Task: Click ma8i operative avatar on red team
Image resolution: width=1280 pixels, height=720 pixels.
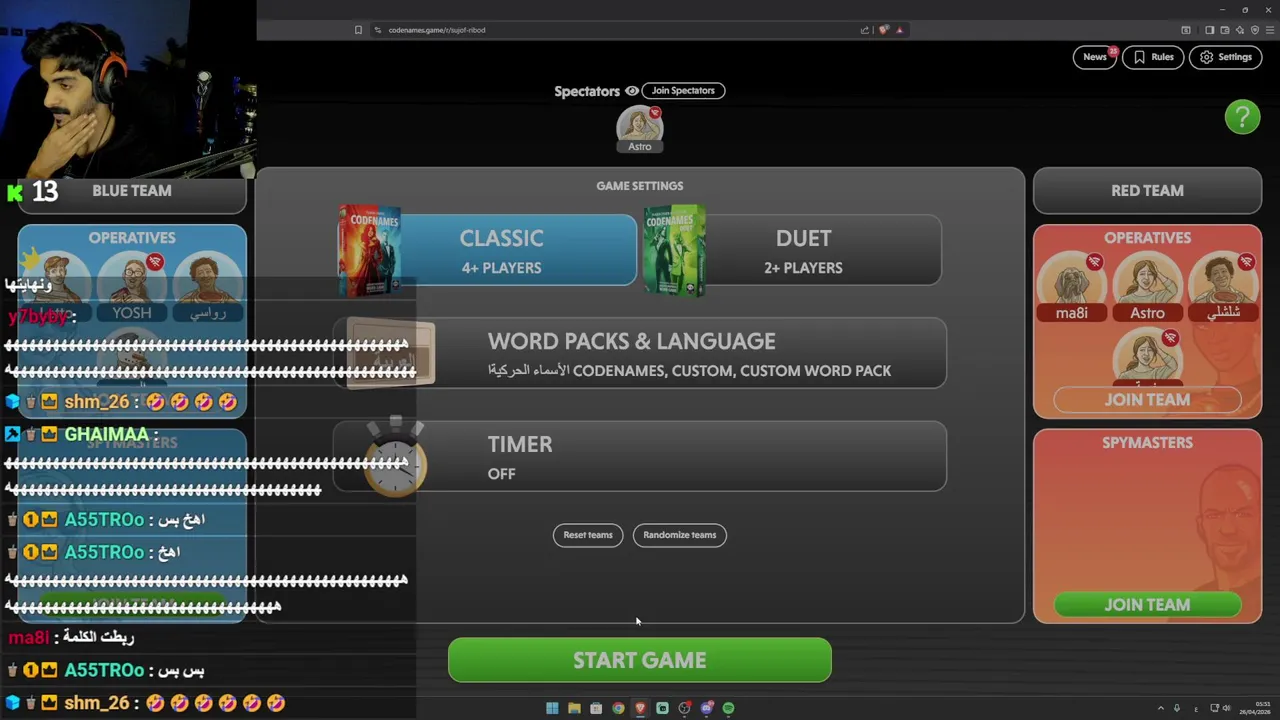Action: [x=1071, y=287]
